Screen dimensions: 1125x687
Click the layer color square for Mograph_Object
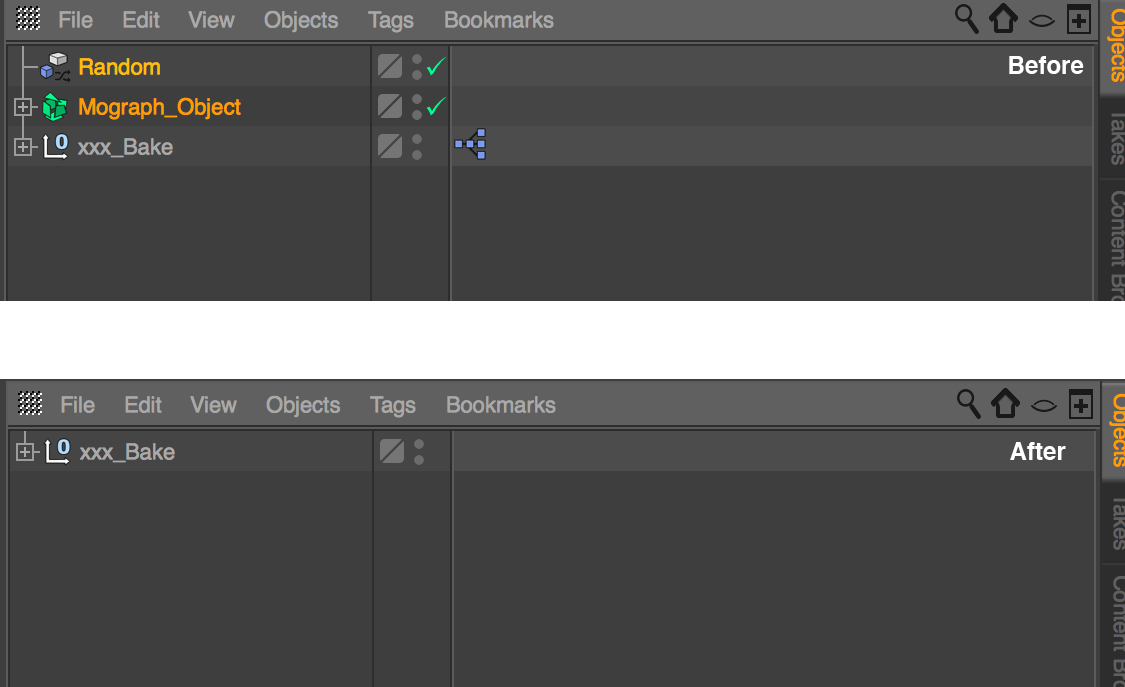tap(390, 107)
